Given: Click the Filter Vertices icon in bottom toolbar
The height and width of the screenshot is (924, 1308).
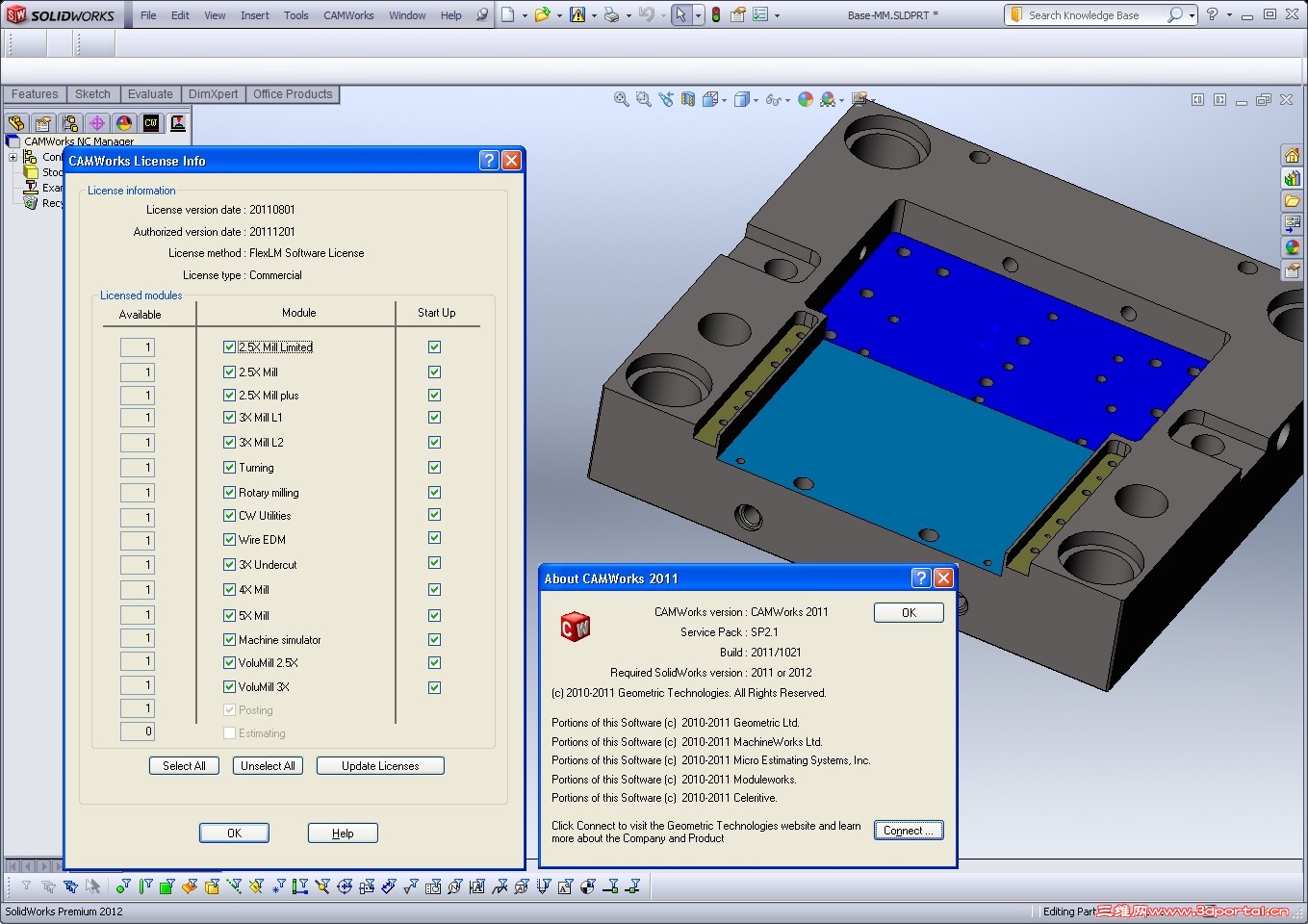Looking at the screenshot, I should click(x=123, y=886).
